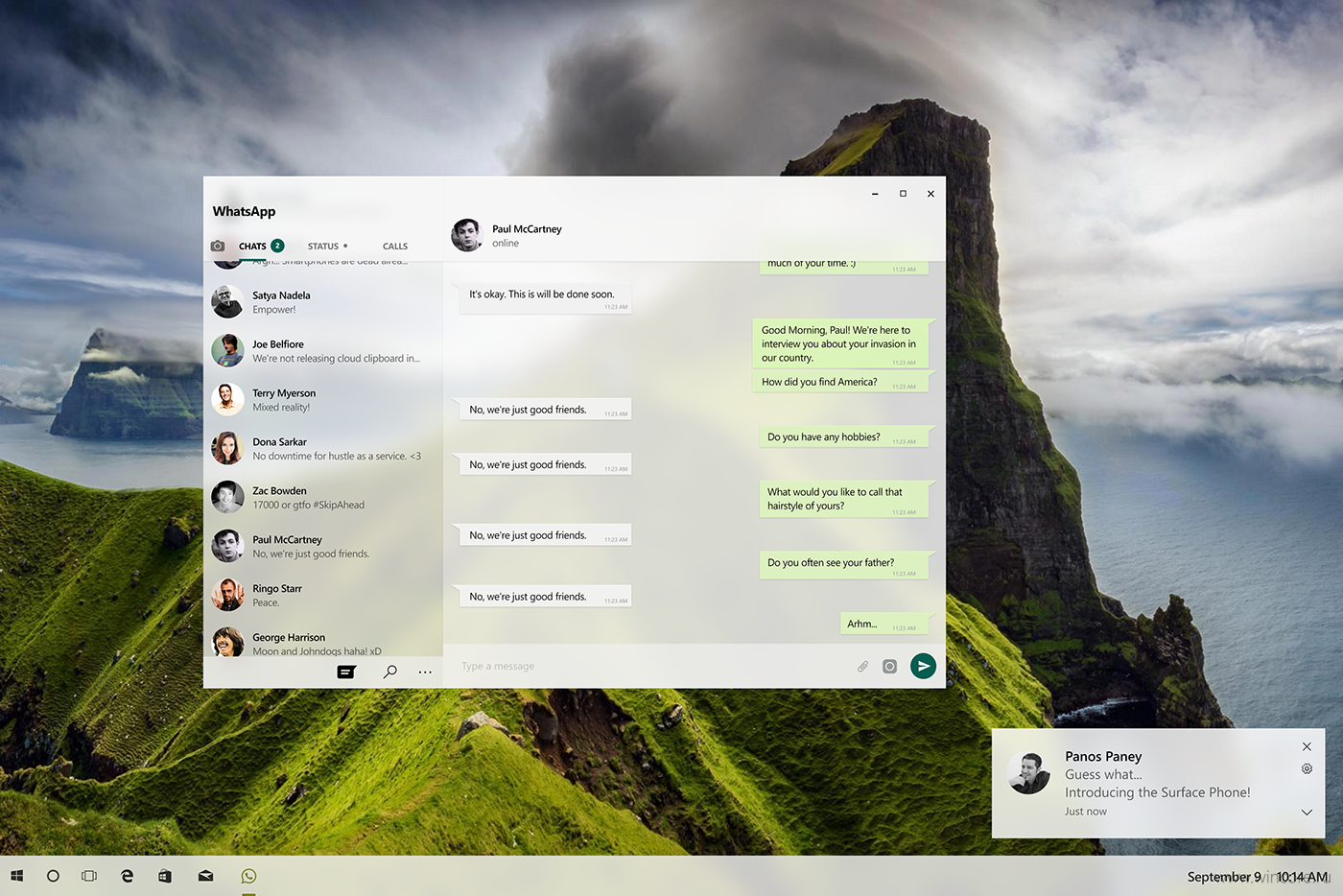Open the George Harrison chat
1343x896 pixels.
(323, 642)
